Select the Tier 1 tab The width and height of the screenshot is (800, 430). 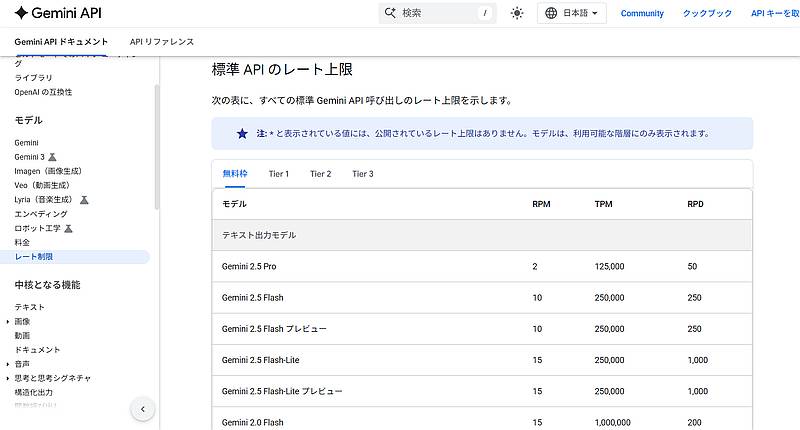[x=279, y=174]
